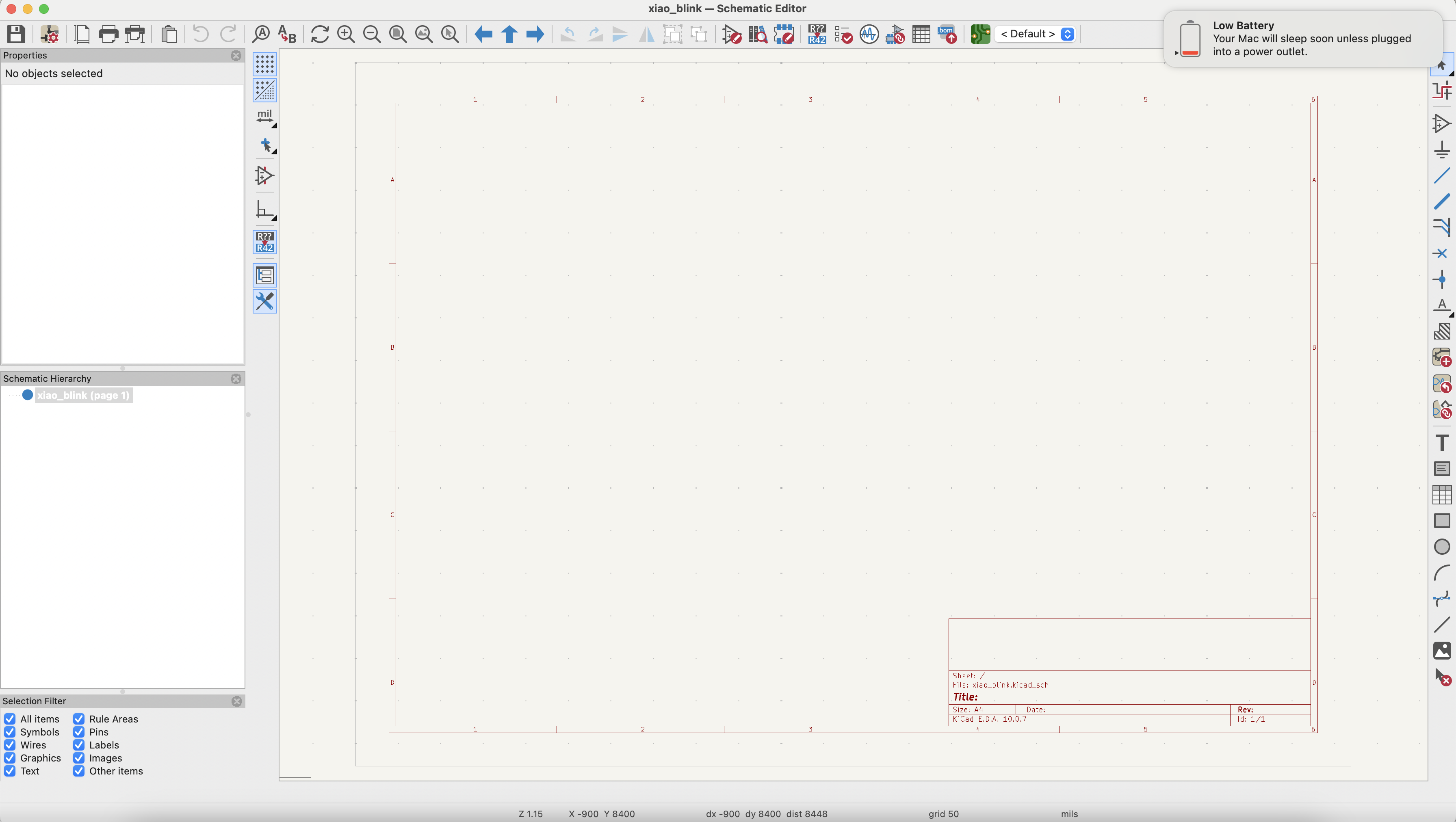Open the symbol editor icon

pyautogui.click(x=732, y=34)
